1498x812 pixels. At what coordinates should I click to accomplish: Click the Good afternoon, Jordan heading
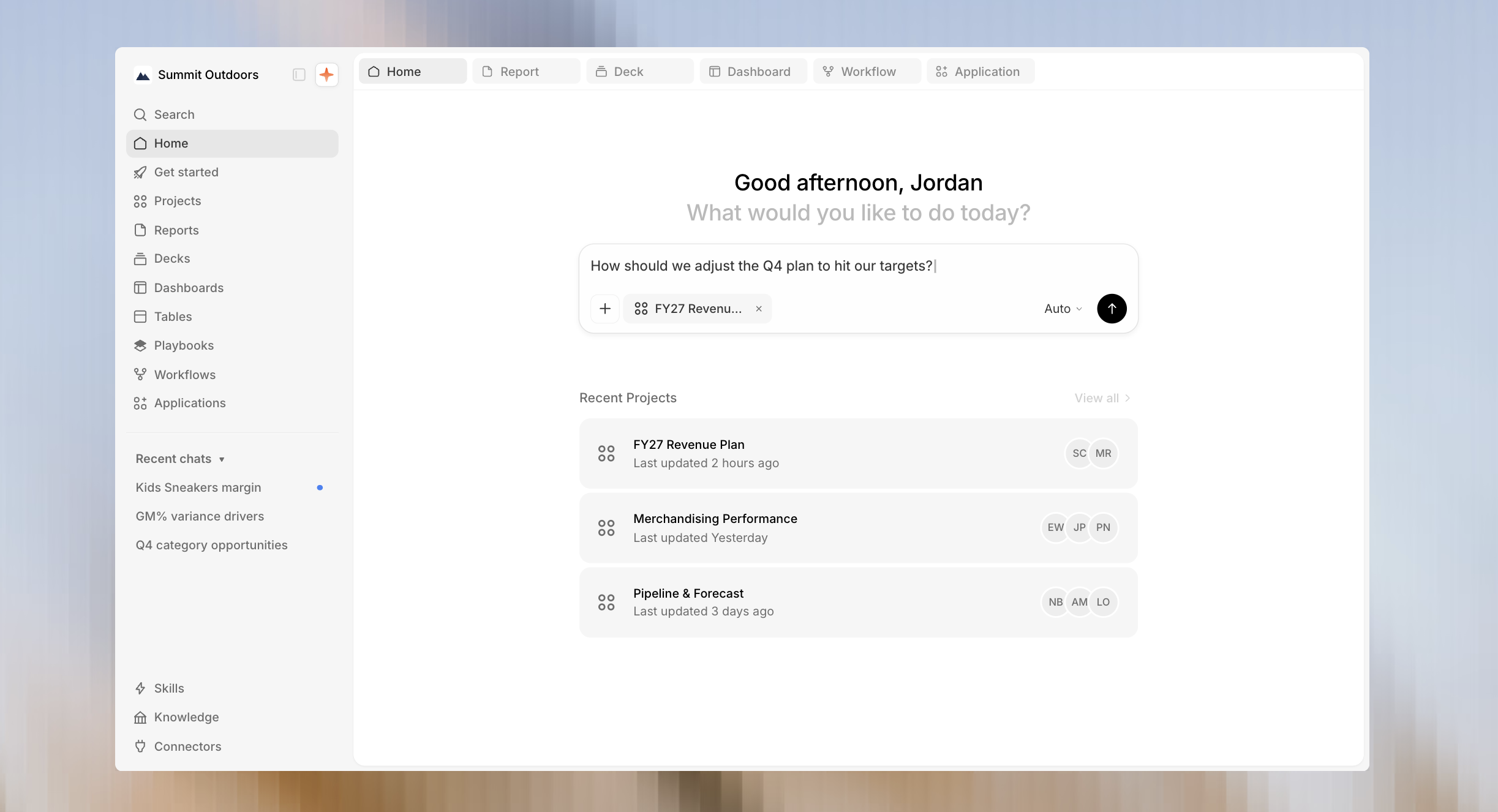(858, 183)
